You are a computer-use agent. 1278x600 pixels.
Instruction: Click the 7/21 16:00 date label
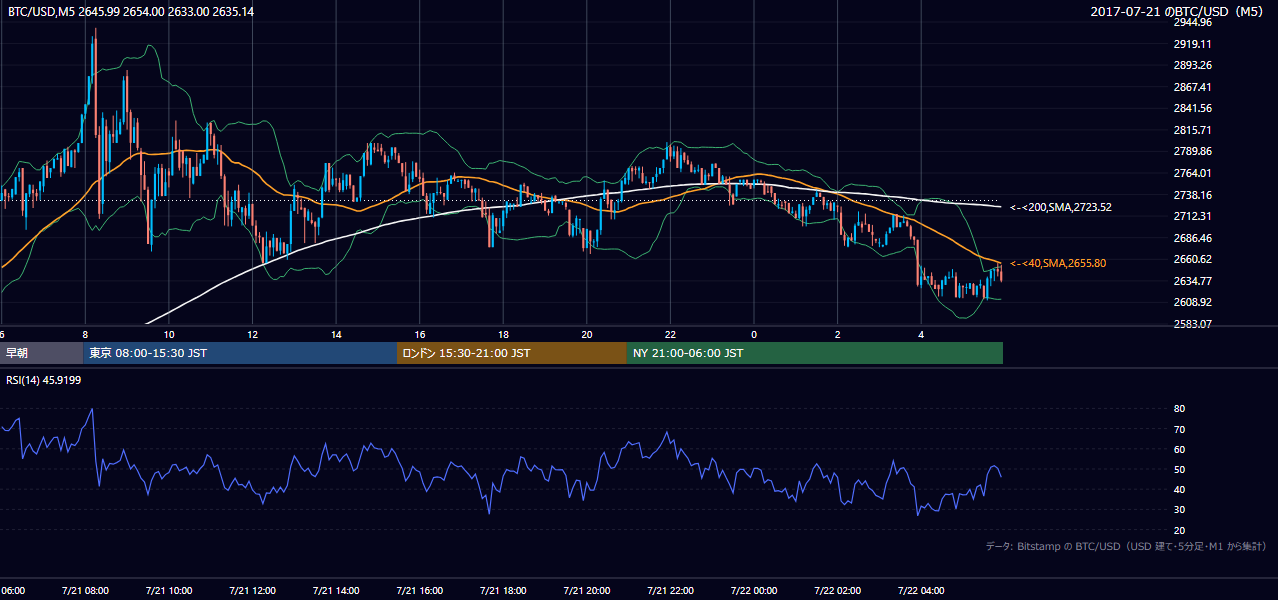pyautogui.click(x=420, y=590)
